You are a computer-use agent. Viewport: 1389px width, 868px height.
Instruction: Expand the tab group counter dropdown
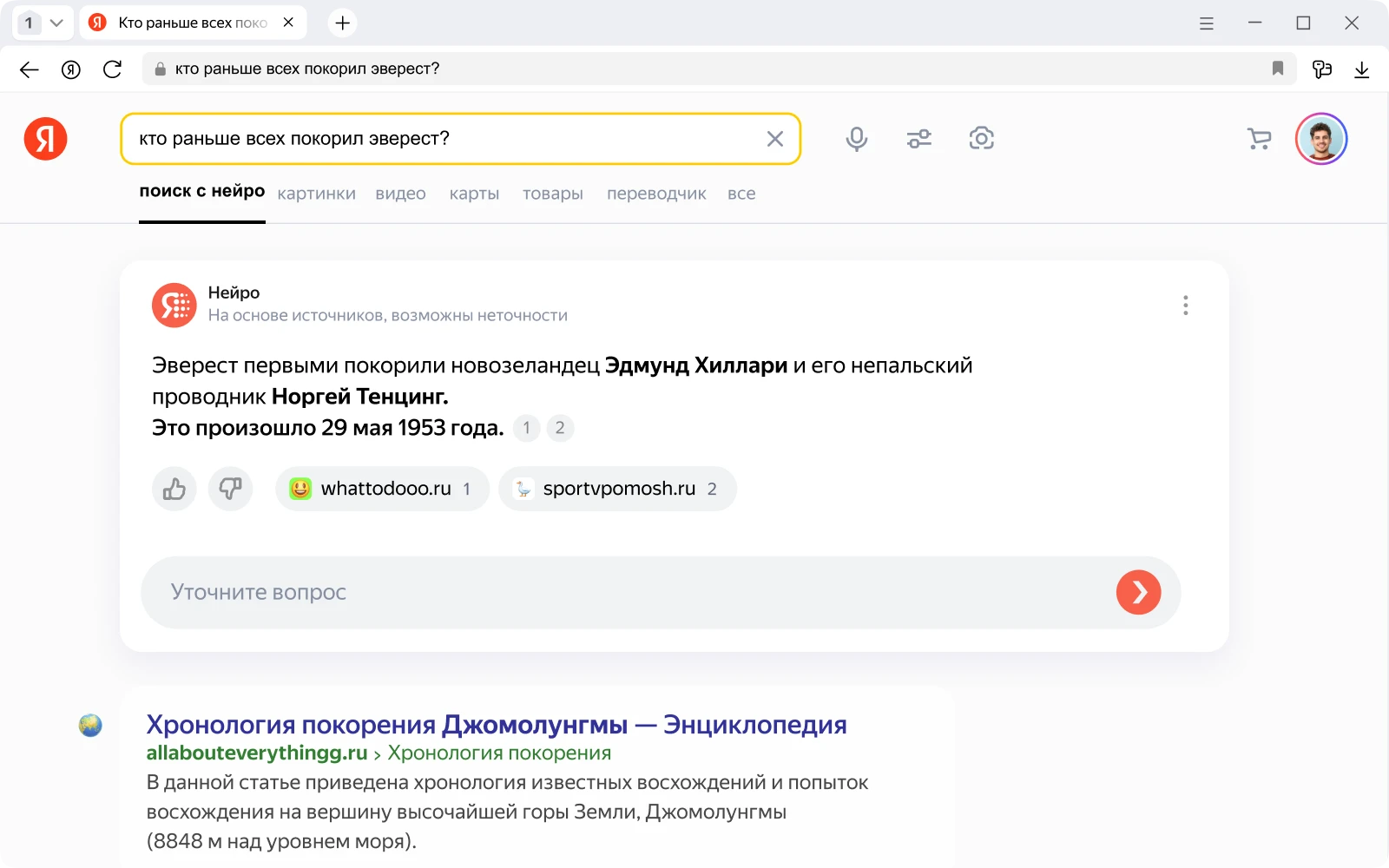click(x=43, y=23)
